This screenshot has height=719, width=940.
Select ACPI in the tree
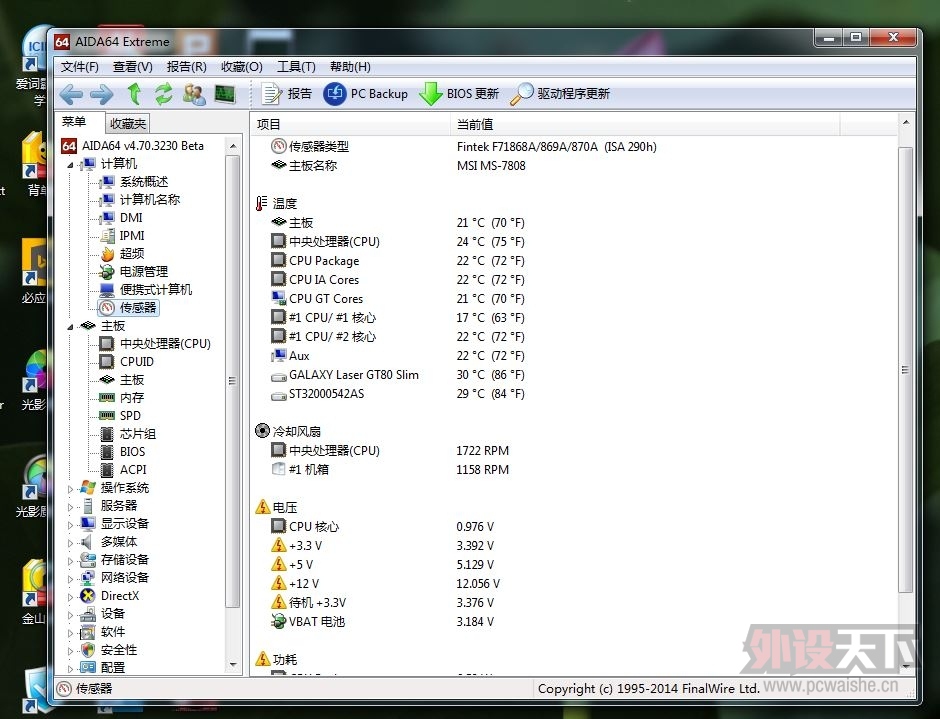point(132,470)
